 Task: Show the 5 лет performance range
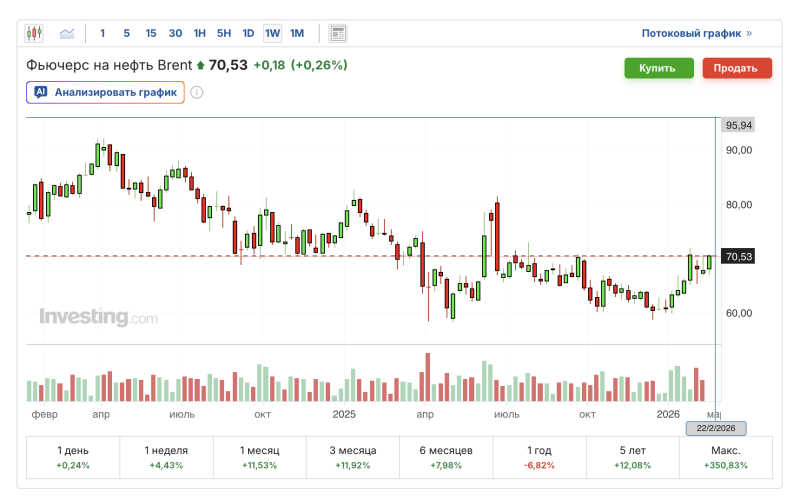(632, 457)
